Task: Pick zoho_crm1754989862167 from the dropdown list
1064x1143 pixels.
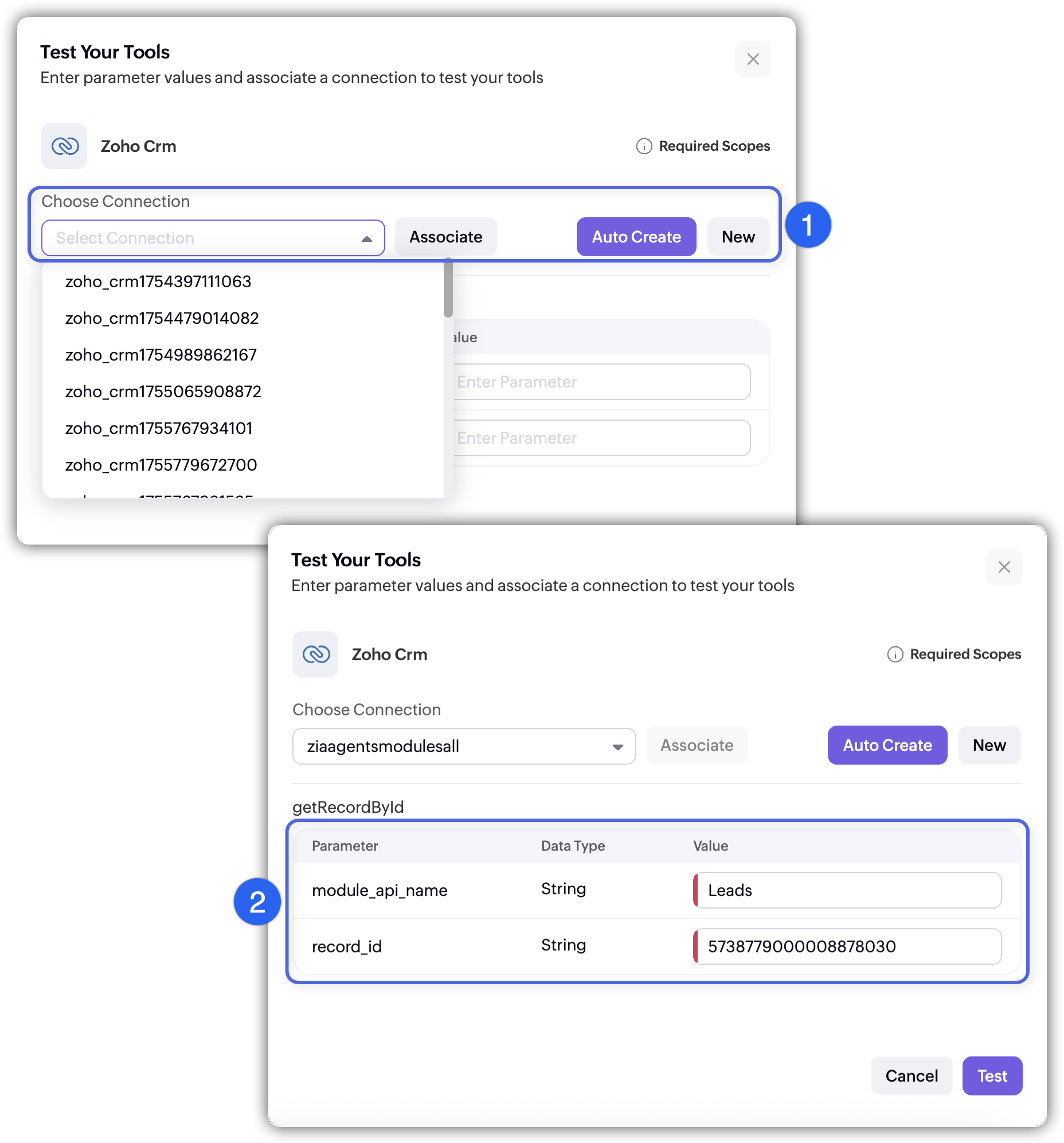Action: 161,355
